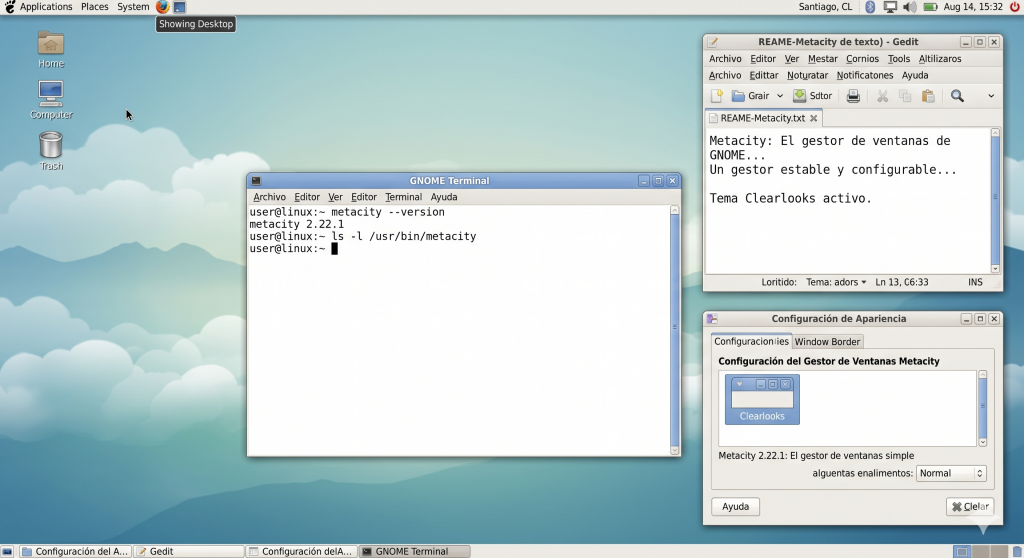
Task: Open the Tema selector in Gedit statusbar
Action: 836,282
